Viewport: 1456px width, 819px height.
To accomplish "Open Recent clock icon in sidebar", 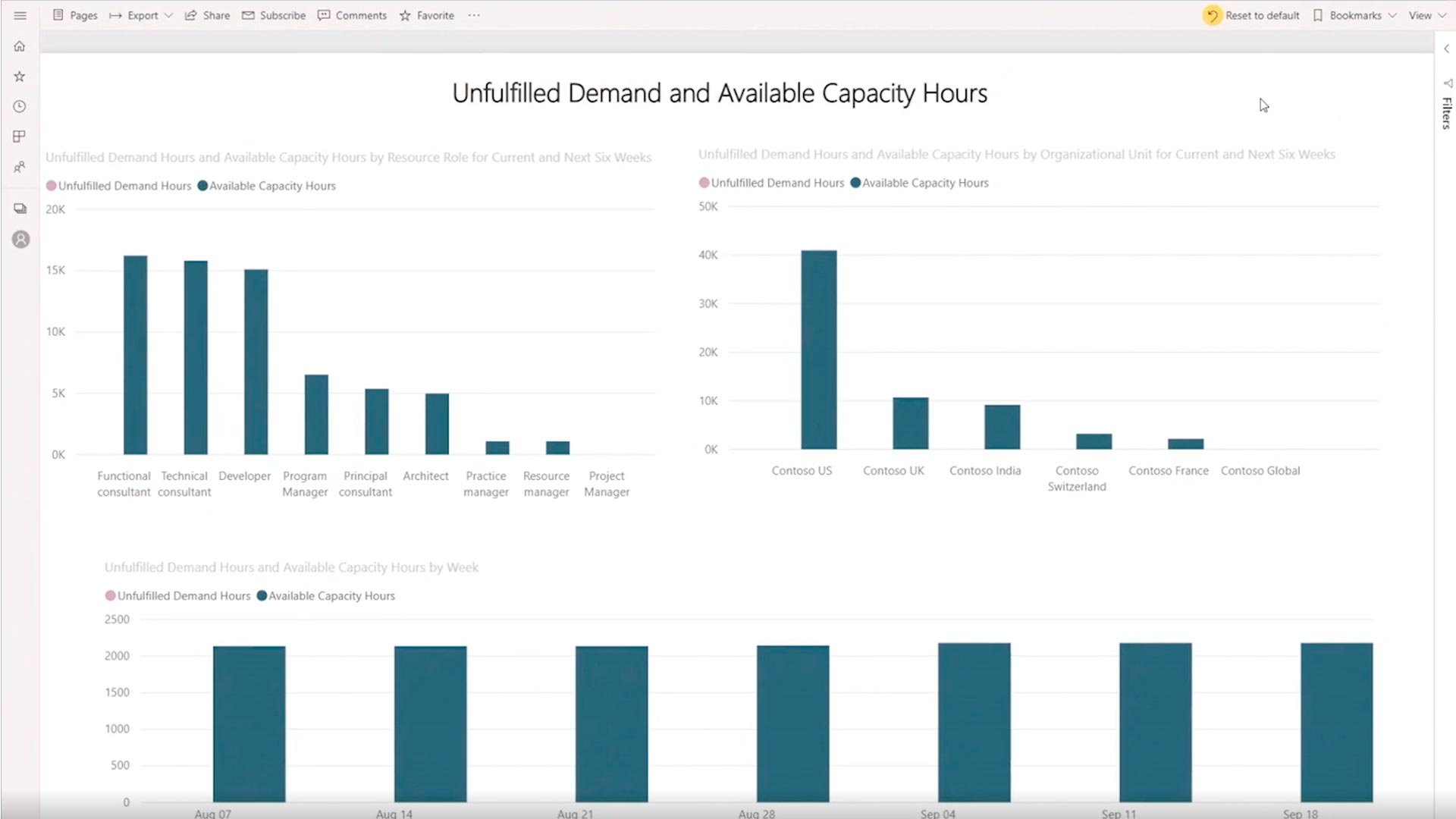I will [x=20, y=107].
